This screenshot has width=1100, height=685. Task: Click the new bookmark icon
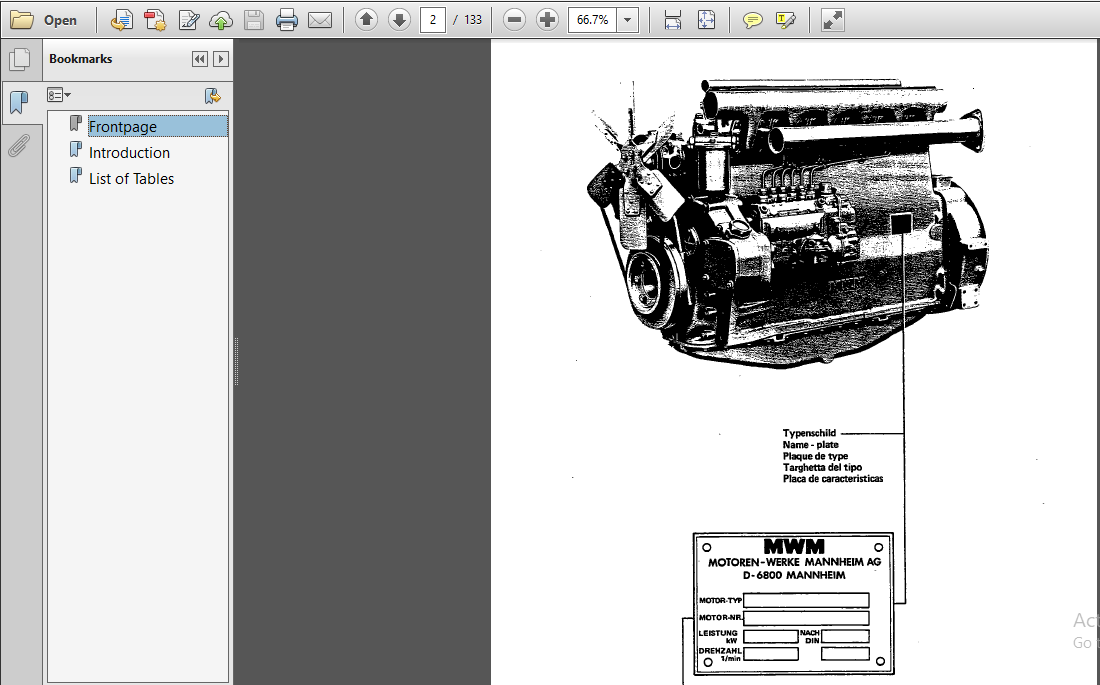click(213, 95)
